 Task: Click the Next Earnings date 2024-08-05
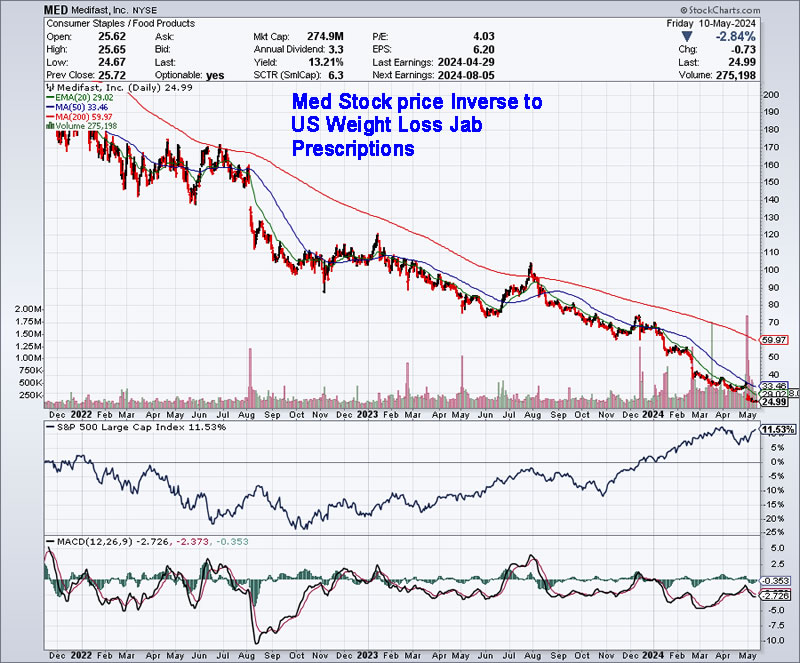point(465,75)
